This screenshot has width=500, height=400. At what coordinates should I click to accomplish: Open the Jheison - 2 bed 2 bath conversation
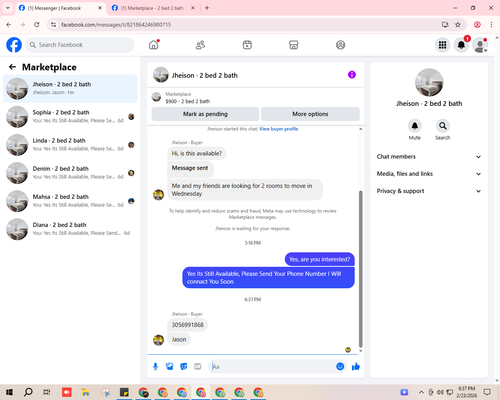70,89
